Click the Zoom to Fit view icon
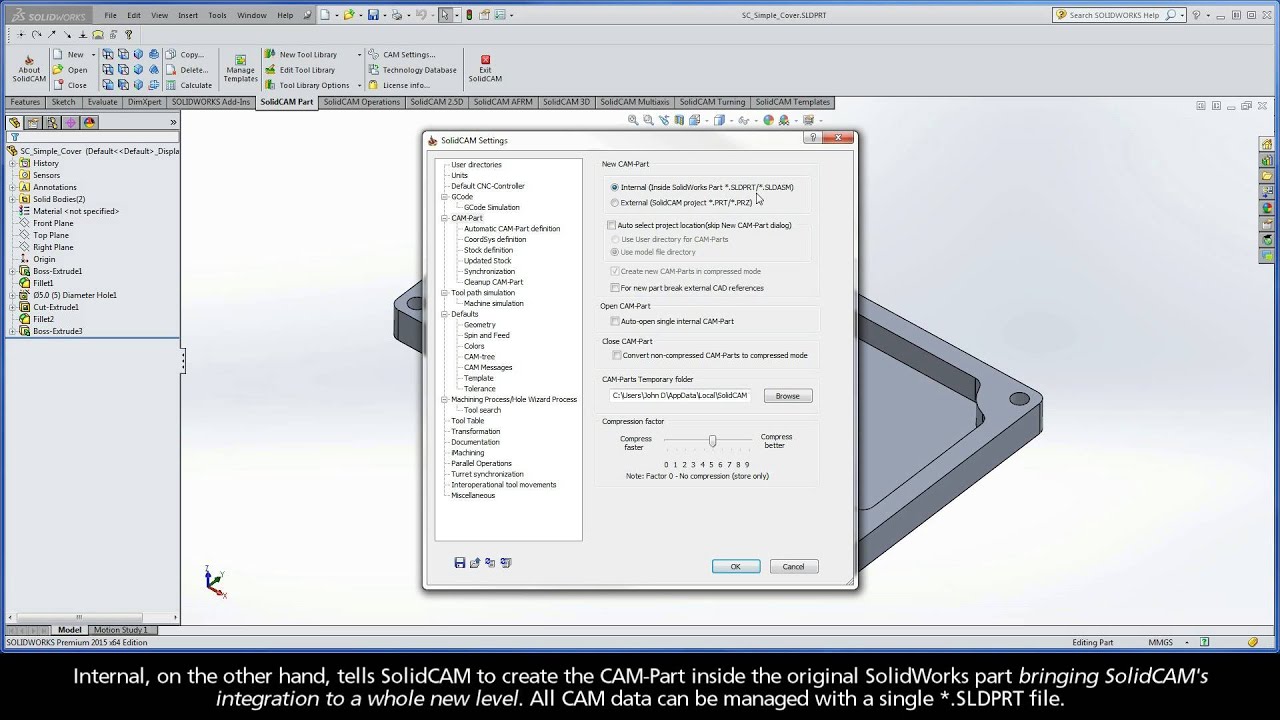The width and height of the screenshot is (1280, 720). point(633,120)
